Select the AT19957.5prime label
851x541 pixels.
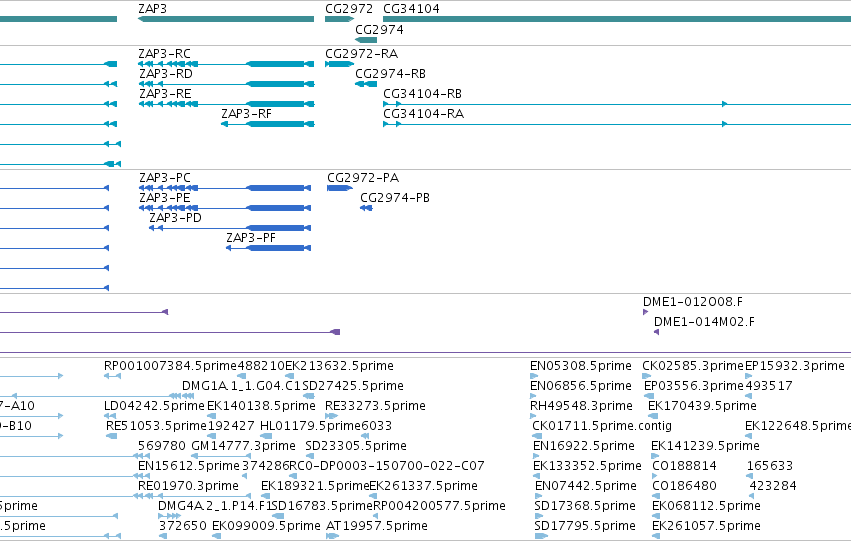(377, 526)
